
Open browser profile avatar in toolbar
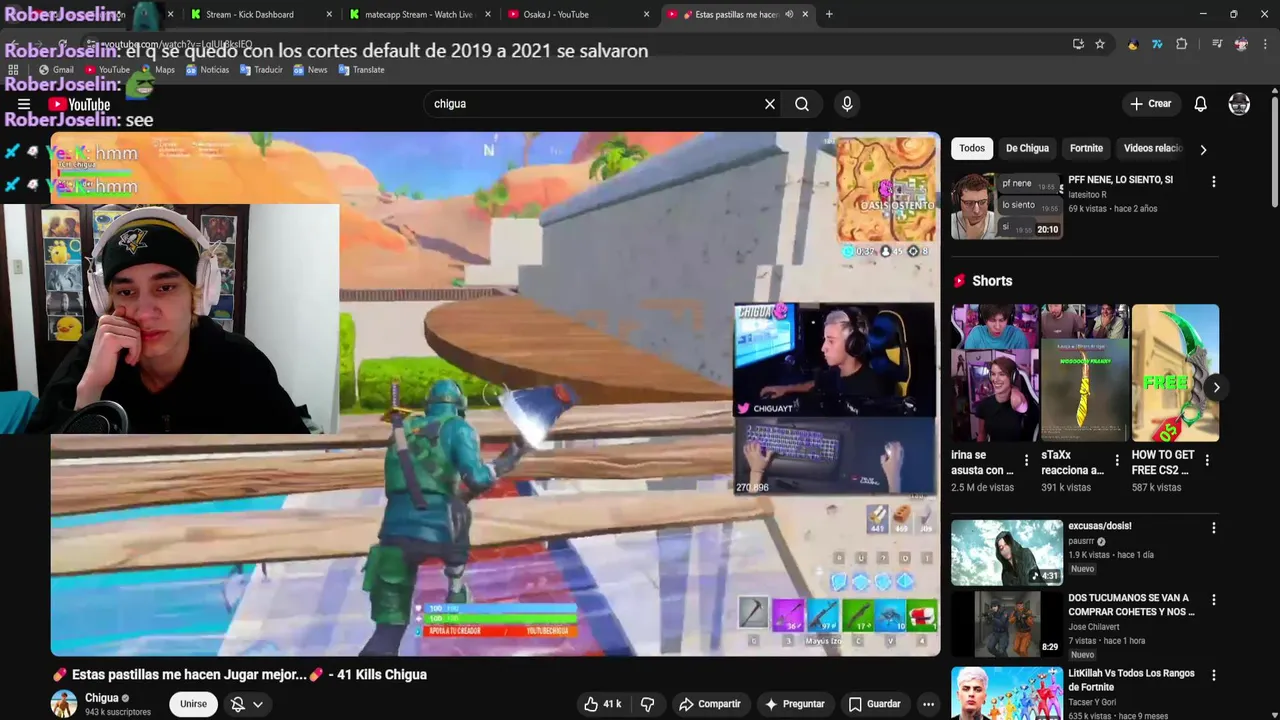pos(1241,44)
